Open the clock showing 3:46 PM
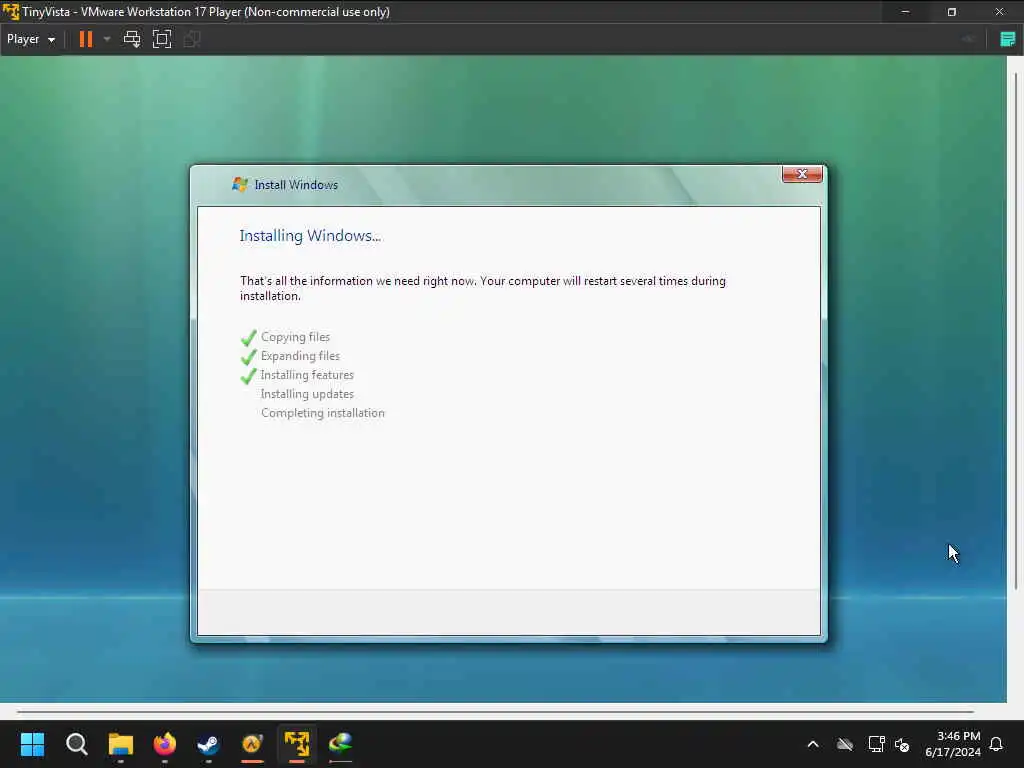 (953, 744)
